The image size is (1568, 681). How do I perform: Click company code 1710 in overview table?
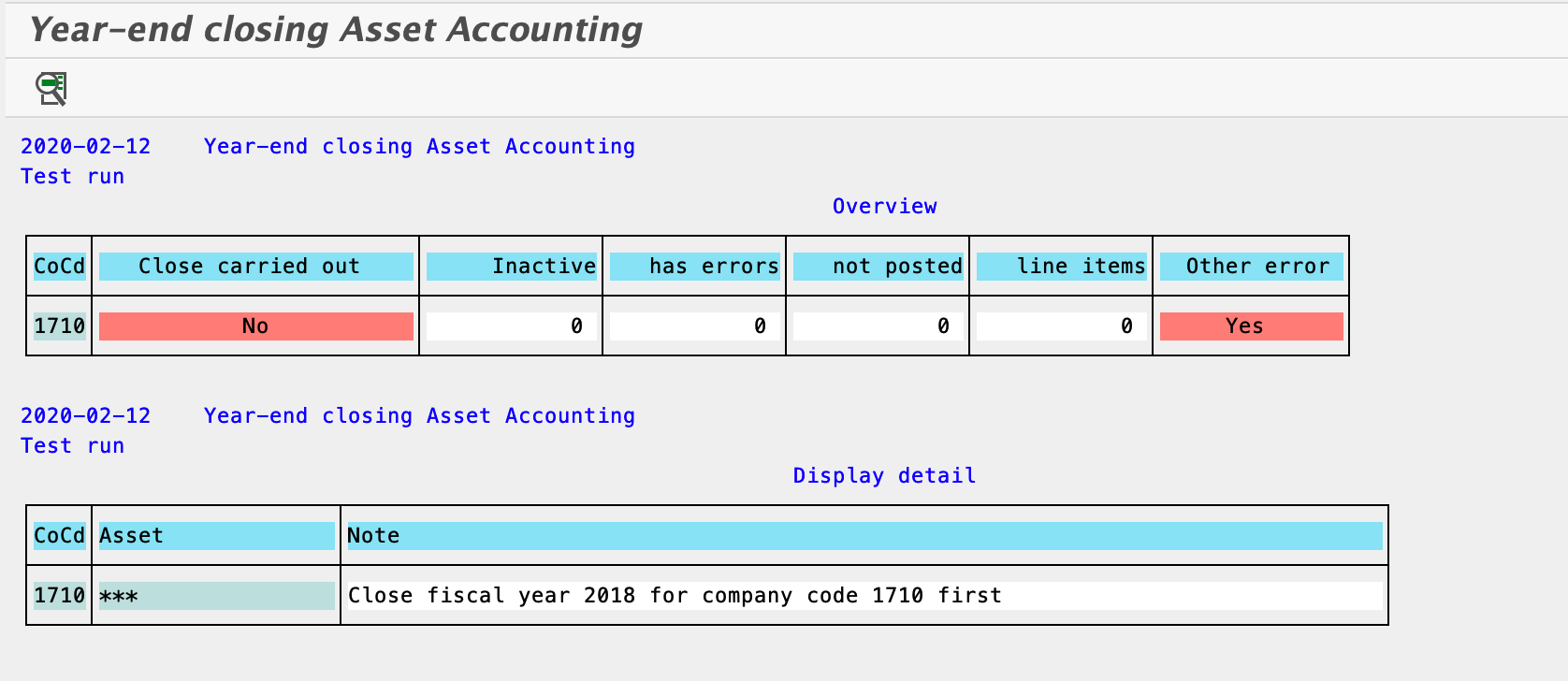pyautogui.click(x=59, y=326)
